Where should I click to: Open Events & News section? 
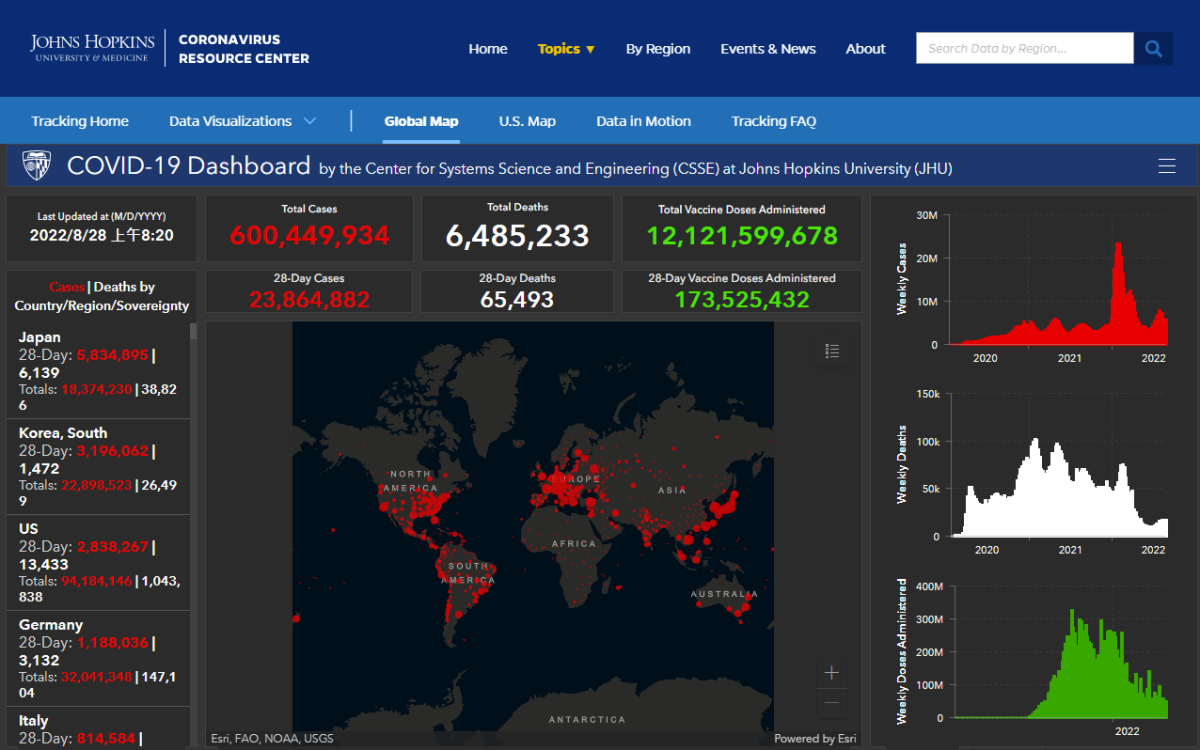tap(768, 49)
